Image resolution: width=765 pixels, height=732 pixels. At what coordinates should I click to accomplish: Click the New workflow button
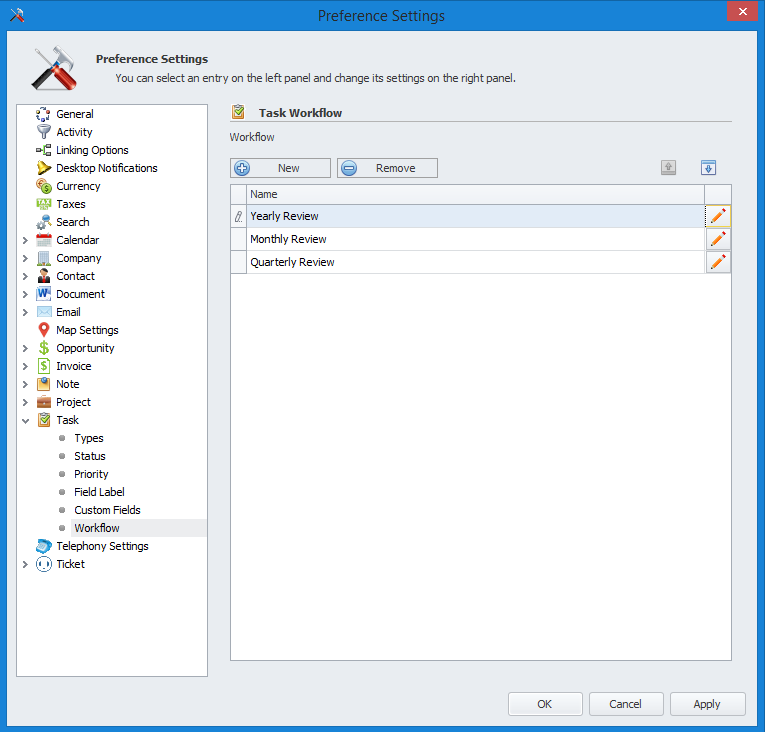280,168
